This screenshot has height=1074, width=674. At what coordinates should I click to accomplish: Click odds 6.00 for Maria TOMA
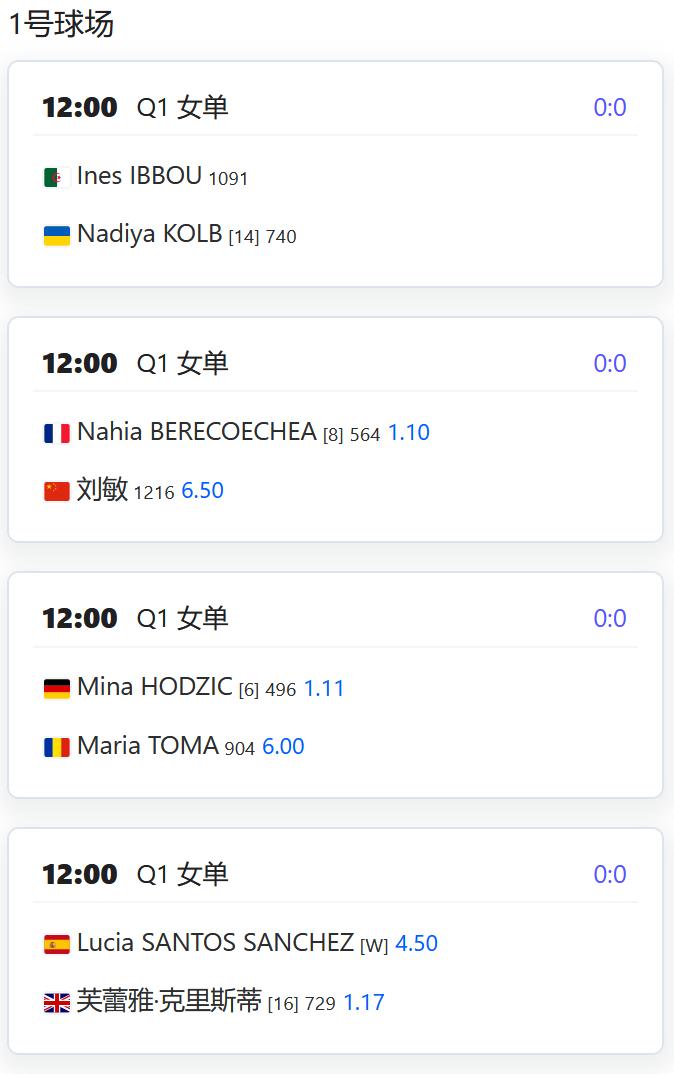(x=283, y=746)
